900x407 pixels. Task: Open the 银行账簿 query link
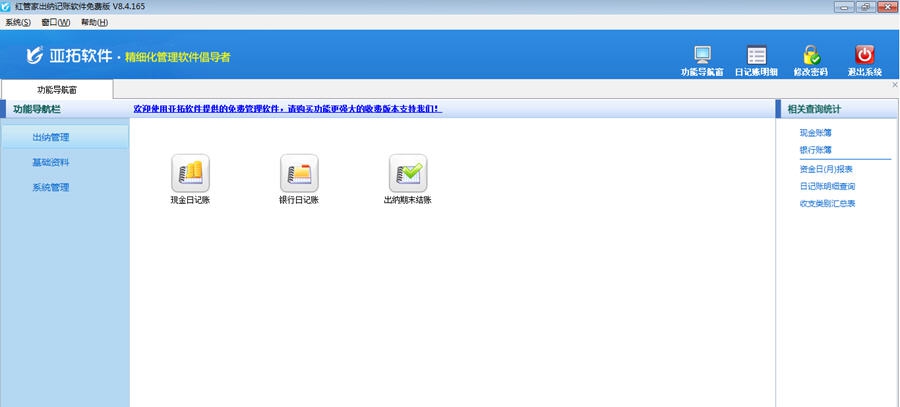(x=816, y=150)
